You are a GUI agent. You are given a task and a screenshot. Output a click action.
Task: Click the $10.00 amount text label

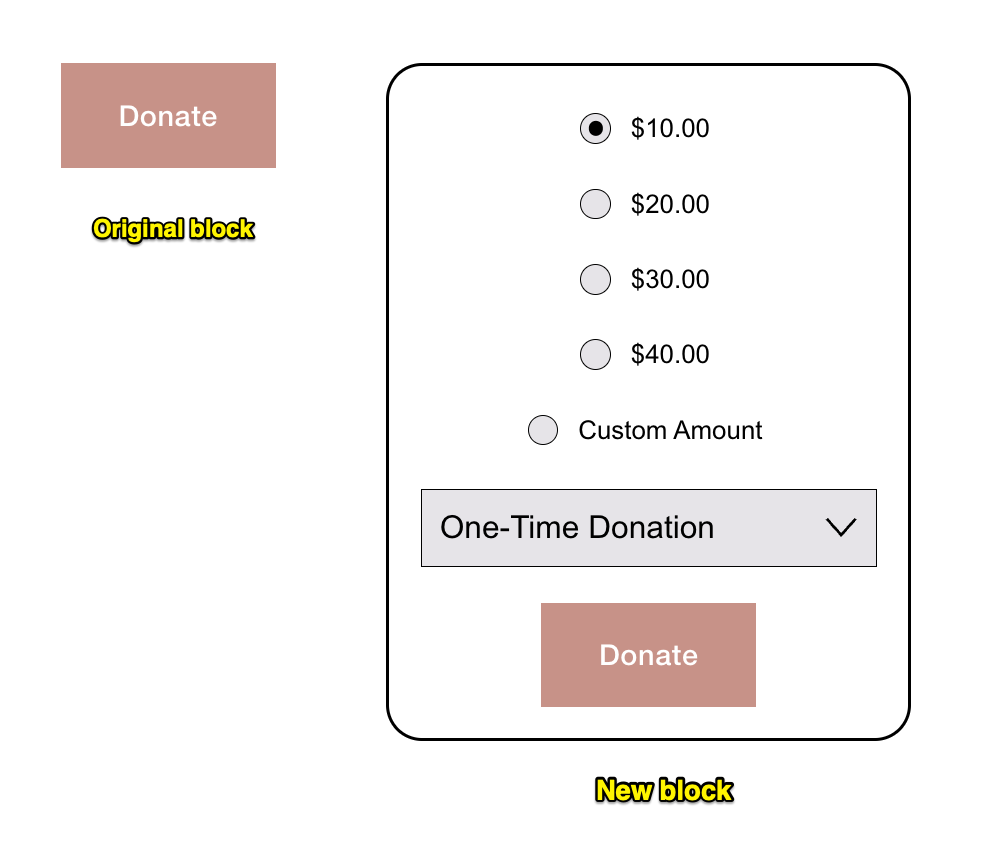click(x=669, y=129)
